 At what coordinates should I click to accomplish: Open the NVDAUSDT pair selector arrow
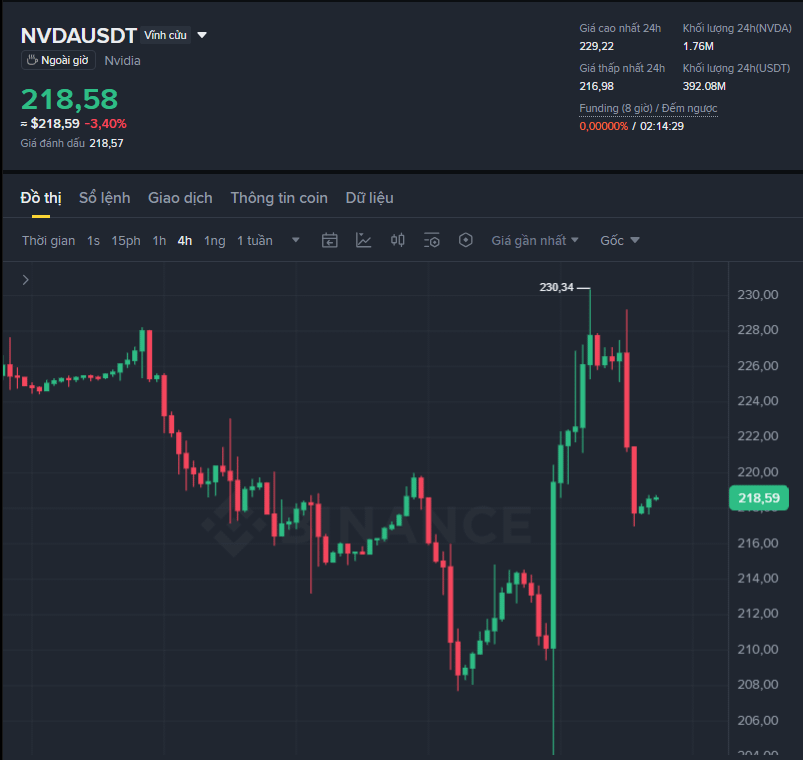coord(202,35)
